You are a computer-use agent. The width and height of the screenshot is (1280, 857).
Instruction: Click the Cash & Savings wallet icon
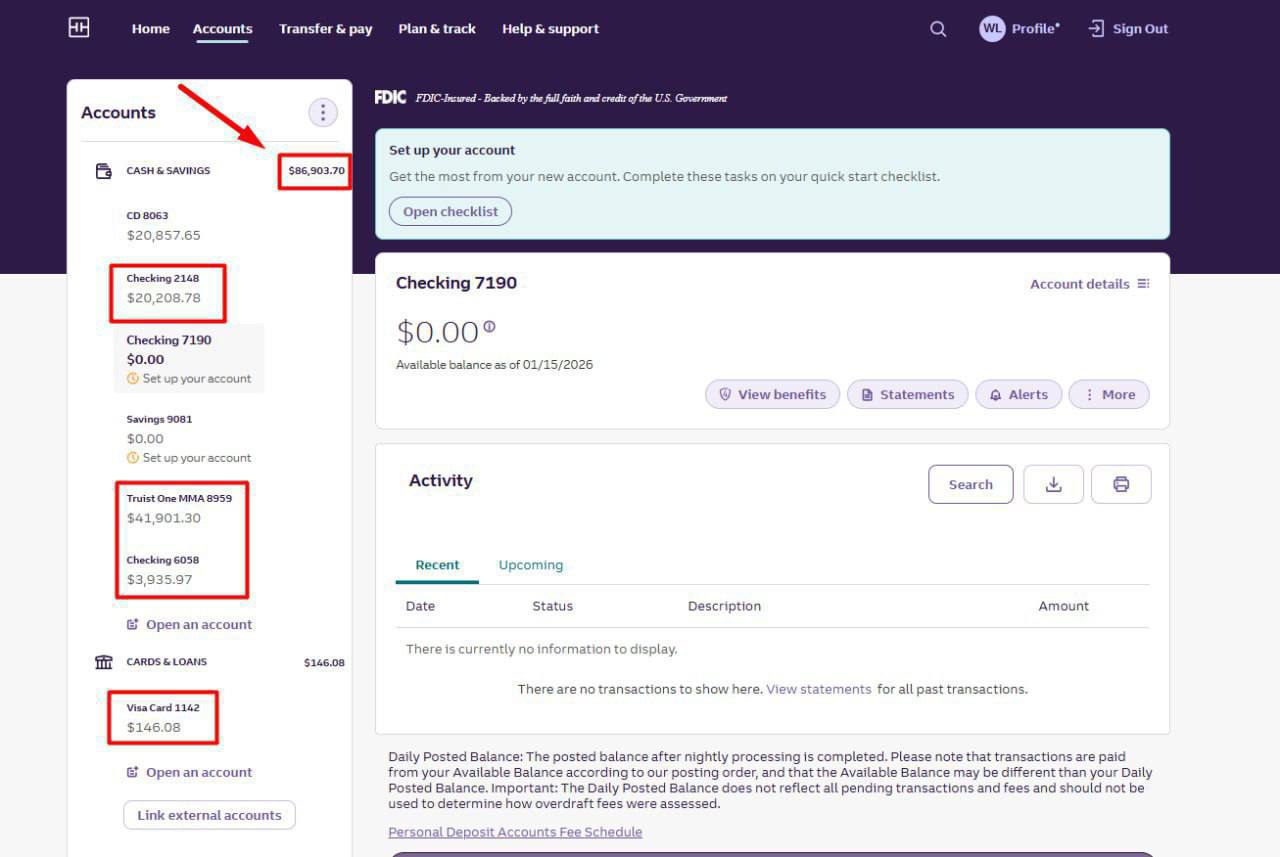click(x=103, y=171)
